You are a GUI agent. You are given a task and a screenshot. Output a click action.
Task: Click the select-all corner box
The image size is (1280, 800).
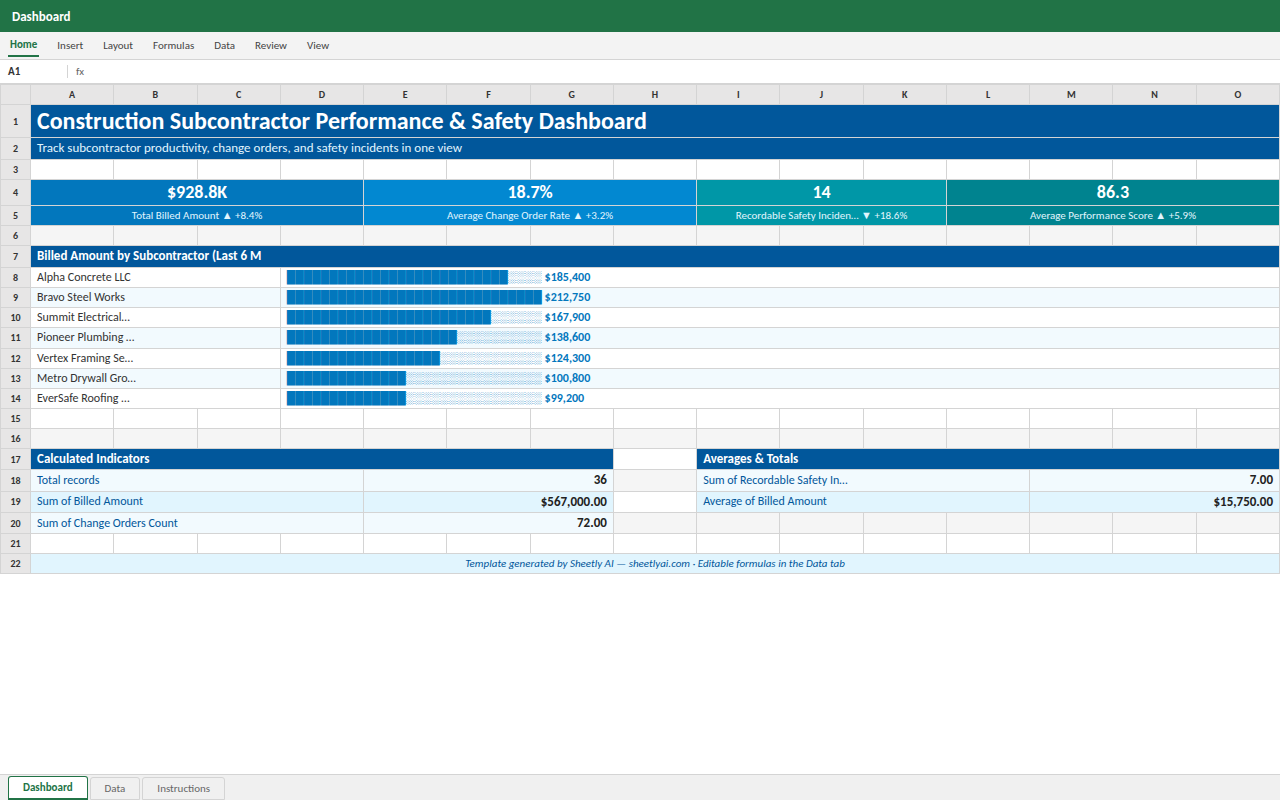(15, 95)
